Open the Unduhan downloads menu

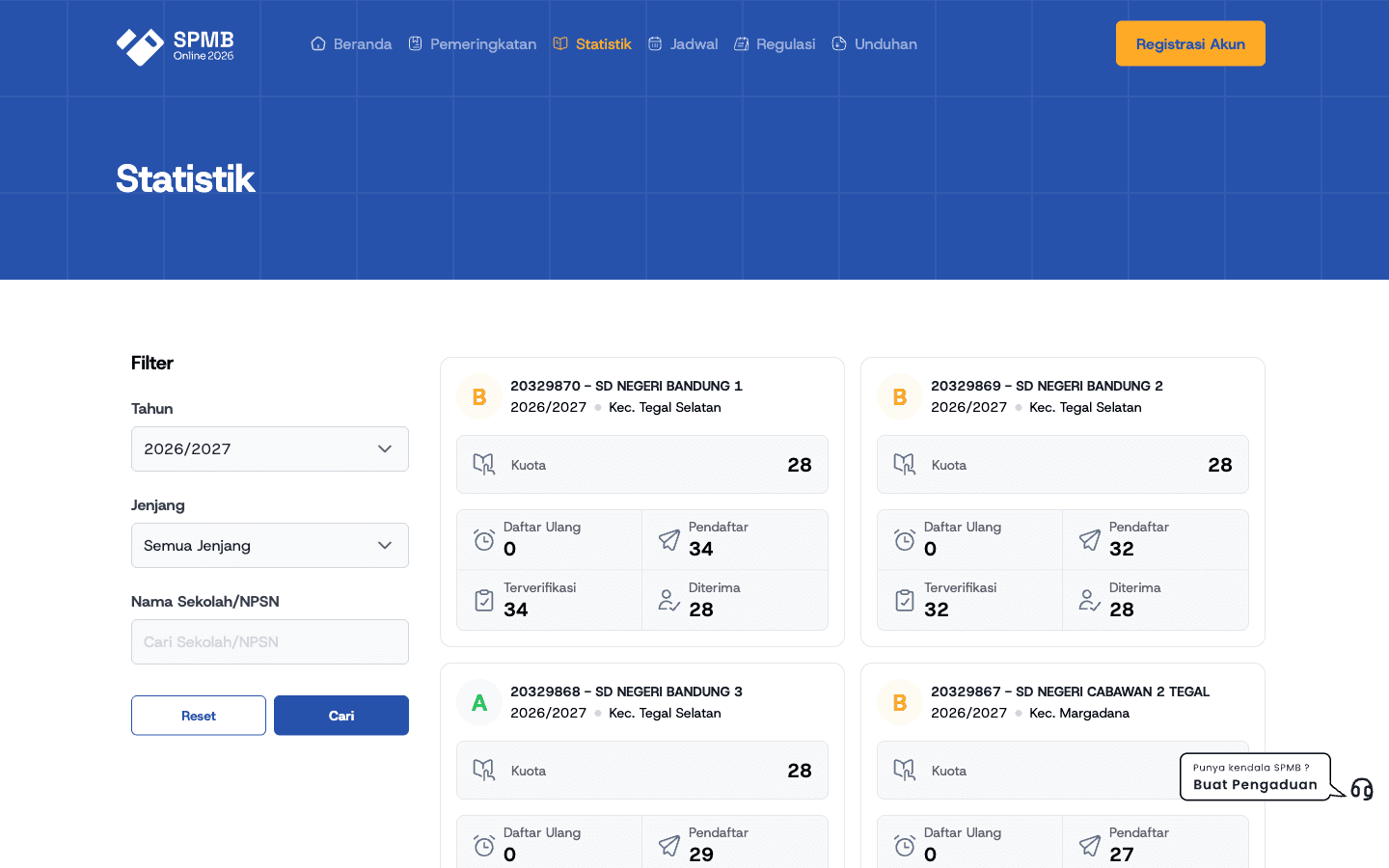click(x=874, y=44)
